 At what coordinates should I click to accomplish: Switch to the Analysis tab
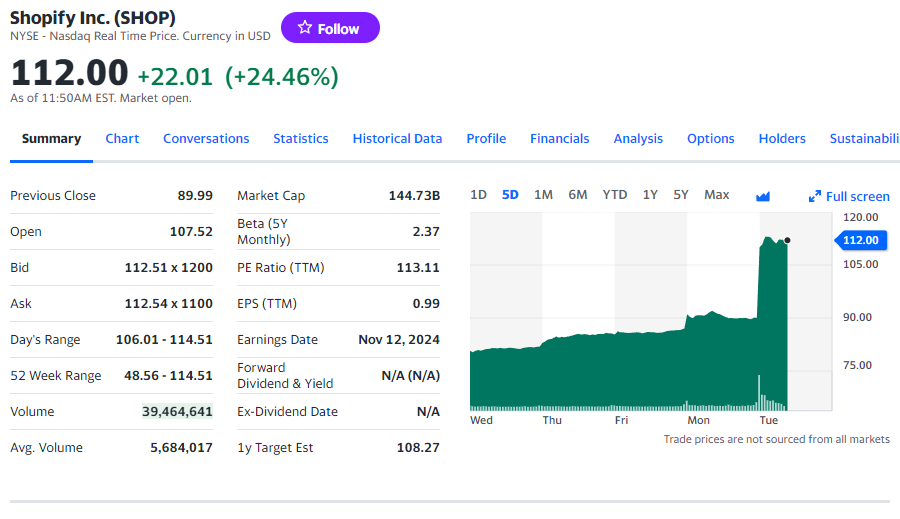click(638, 138)
